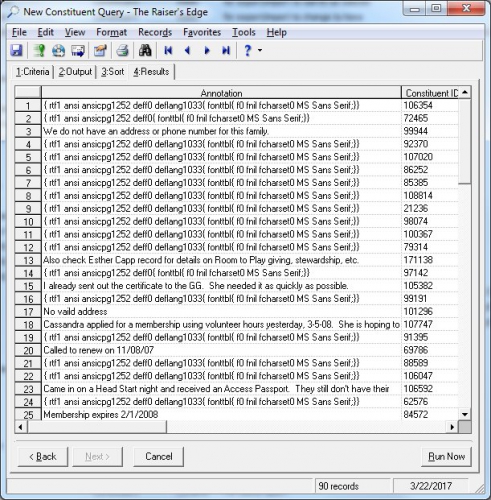The height and width of the screenshot is (500, 491).
Task: Open the Favorites menu
Action: point(202,32)
